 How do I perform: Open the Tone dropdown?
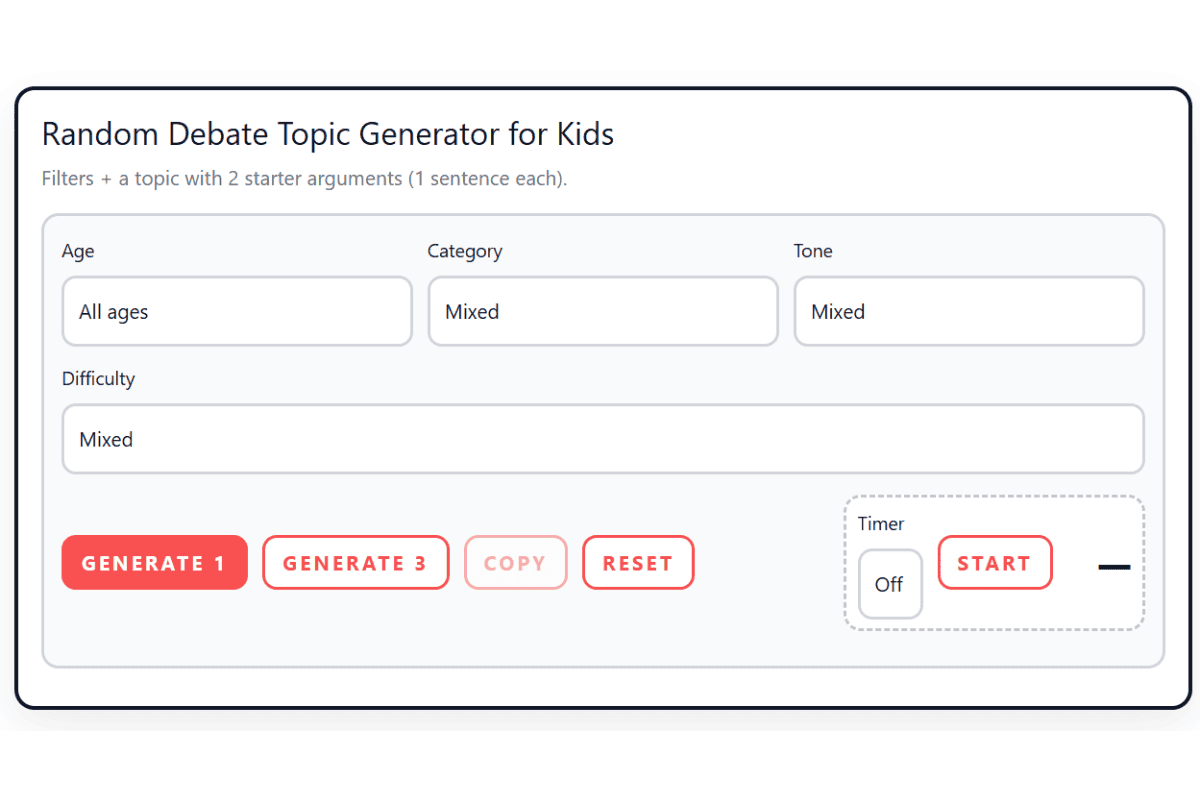tap(968, 311)
